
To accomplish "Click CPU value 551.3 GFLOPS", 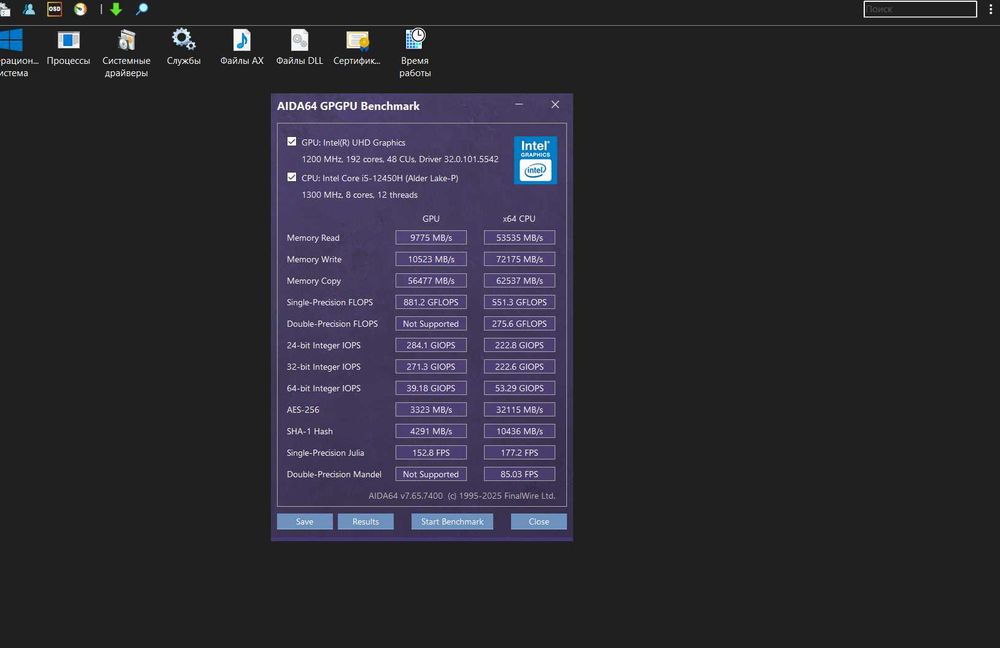I will [x=519, y=302].
